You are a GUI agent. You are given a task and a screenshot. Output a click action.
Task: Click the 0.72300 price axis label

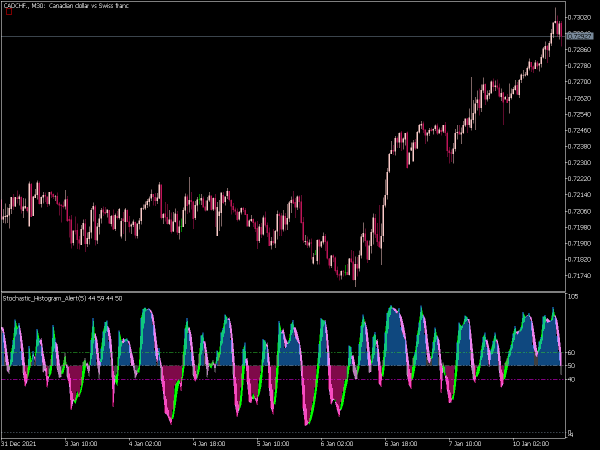coord(580,163)
